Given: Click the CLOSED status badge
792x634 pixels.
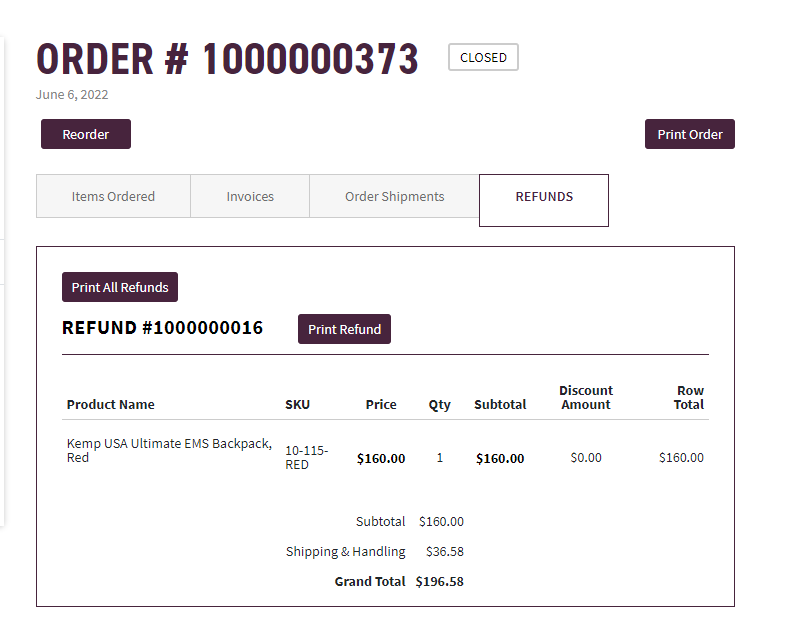Looking at the screenshot, I should click(x=483, y=58).
